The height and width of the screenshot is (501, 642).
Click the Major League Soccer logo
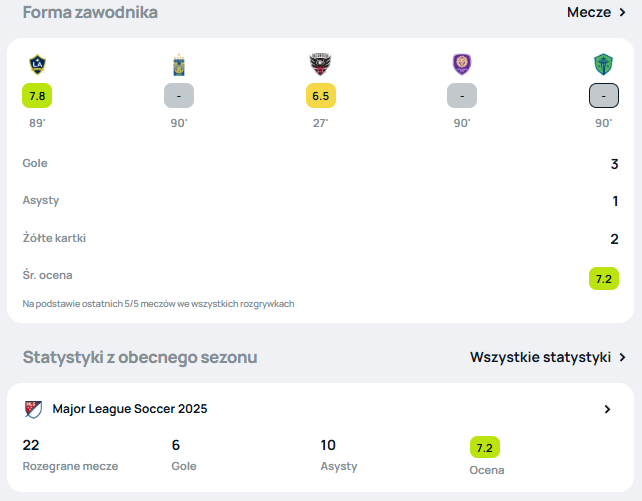(33, 409)
